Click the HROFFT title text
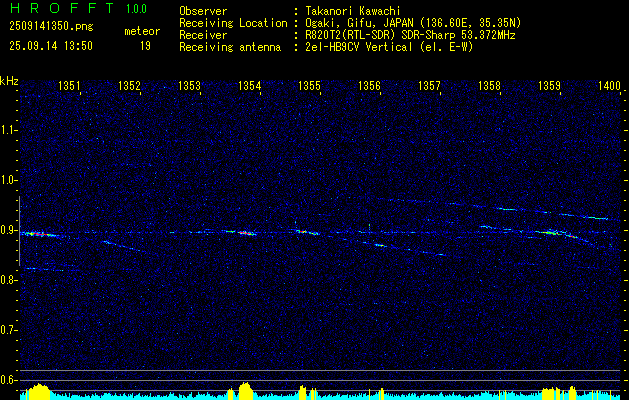The image size is (629, 400). 62,8
